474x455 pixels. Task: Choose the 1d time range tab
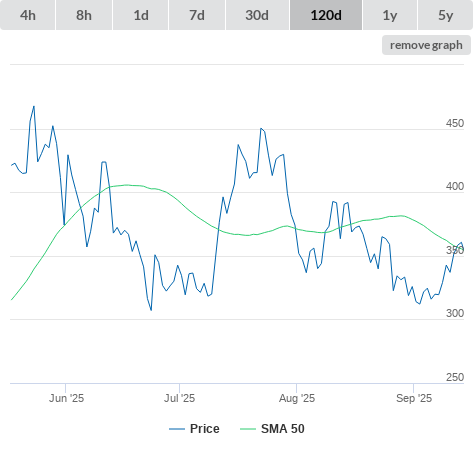(x=141, y=15)
